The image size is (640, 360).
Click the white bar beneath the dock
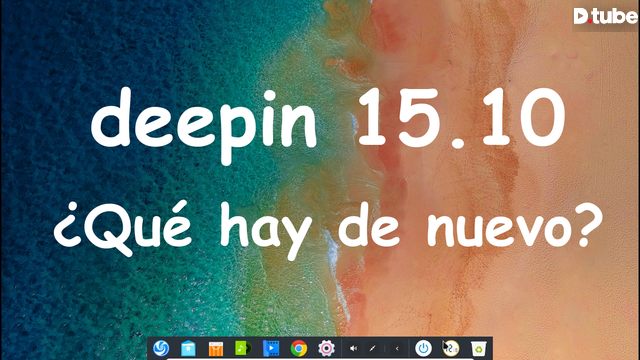320,359
